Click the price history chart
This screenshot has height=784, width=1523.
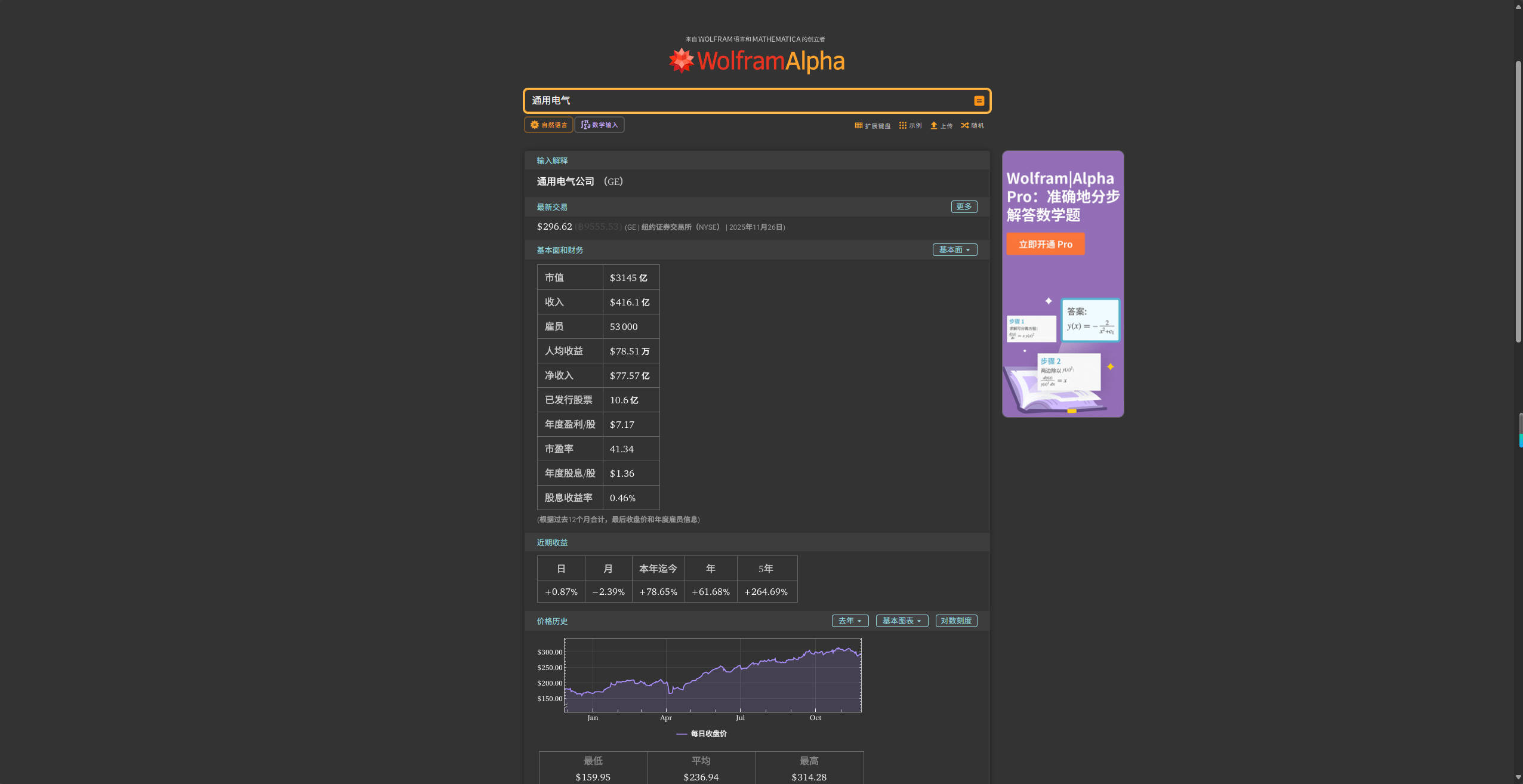coord(713,675)
